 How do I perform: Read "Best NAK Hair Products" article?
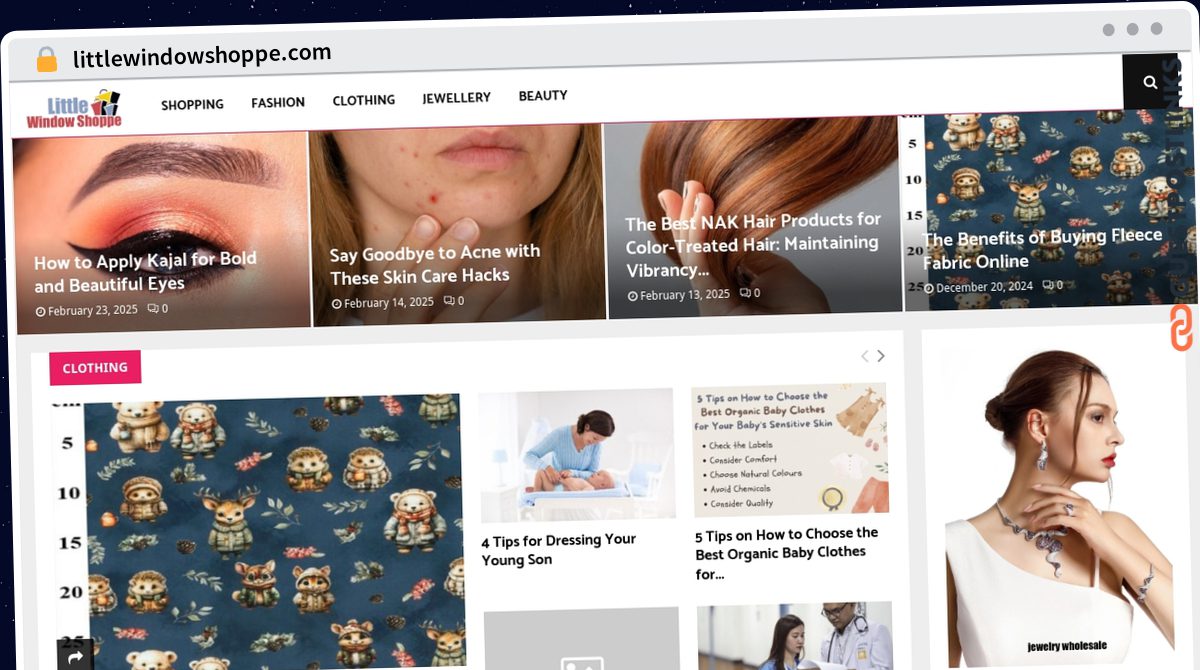tap(753, 245)
